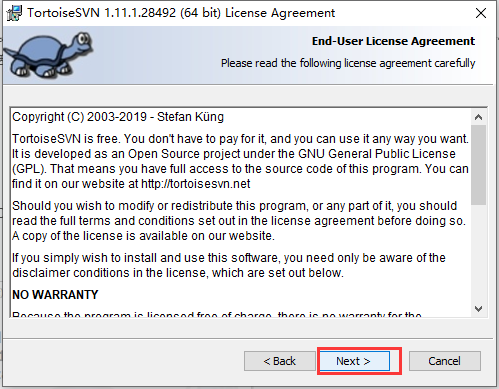Click the 'NO WARRANTY' heading in license
Viewport: 499px width, 389px height.
(x=55, y=295)
